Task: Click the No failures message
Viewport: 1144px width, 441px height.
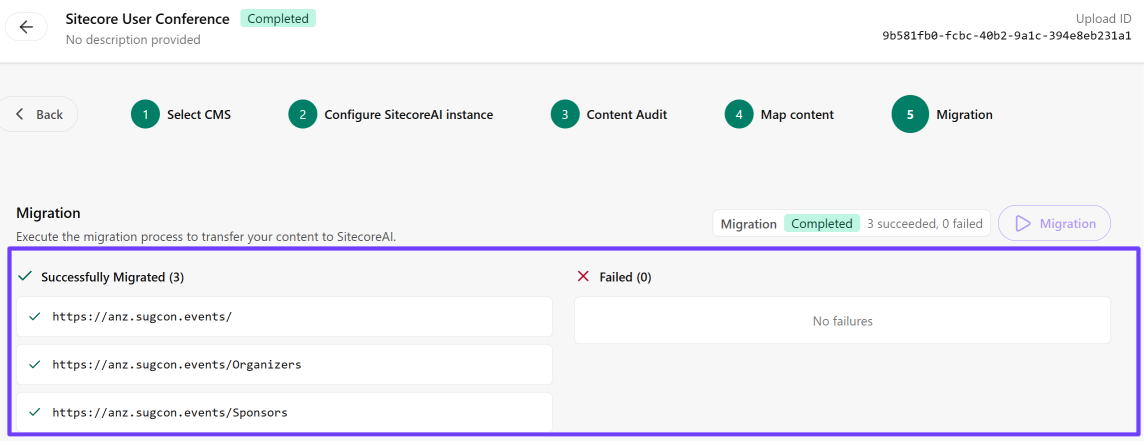Action: (x=843, y=321)
